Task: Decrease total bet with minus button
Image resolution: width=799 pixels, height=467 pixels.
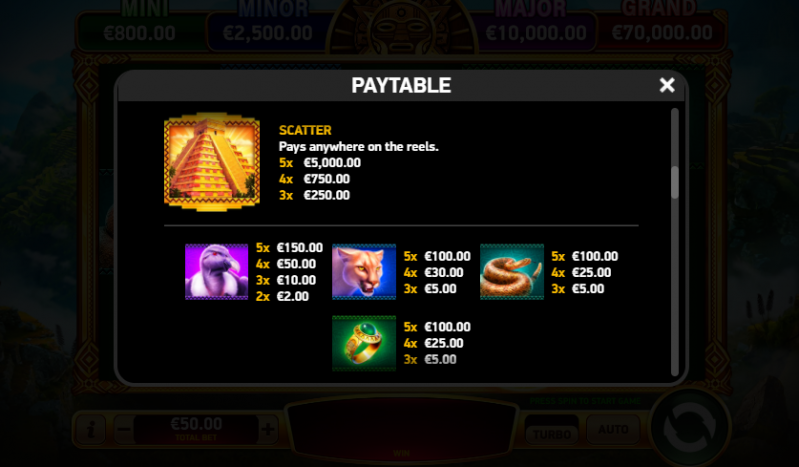Action: pos(124,429)
